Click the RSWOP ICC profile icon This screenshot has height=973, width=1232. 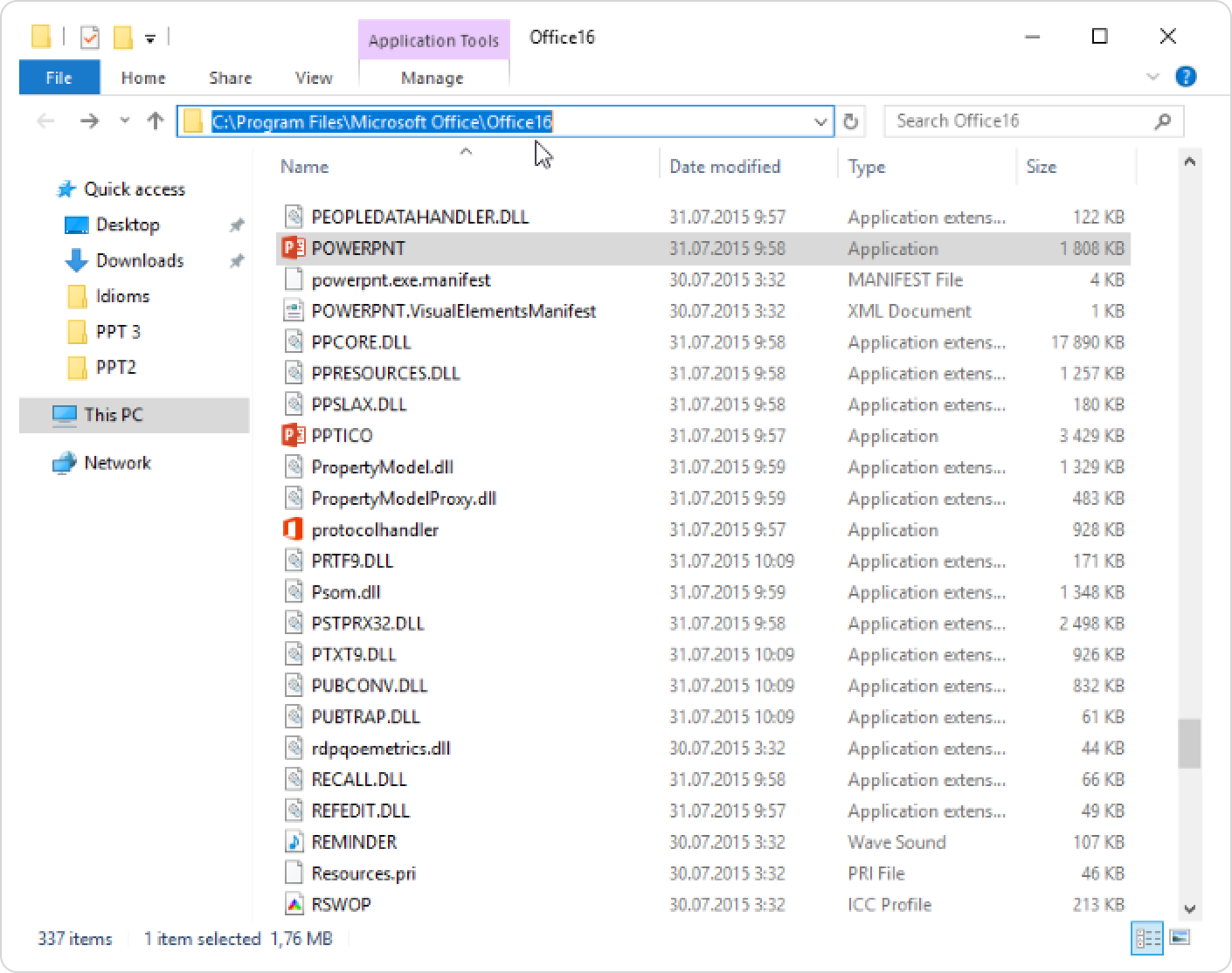coord(294,904)
